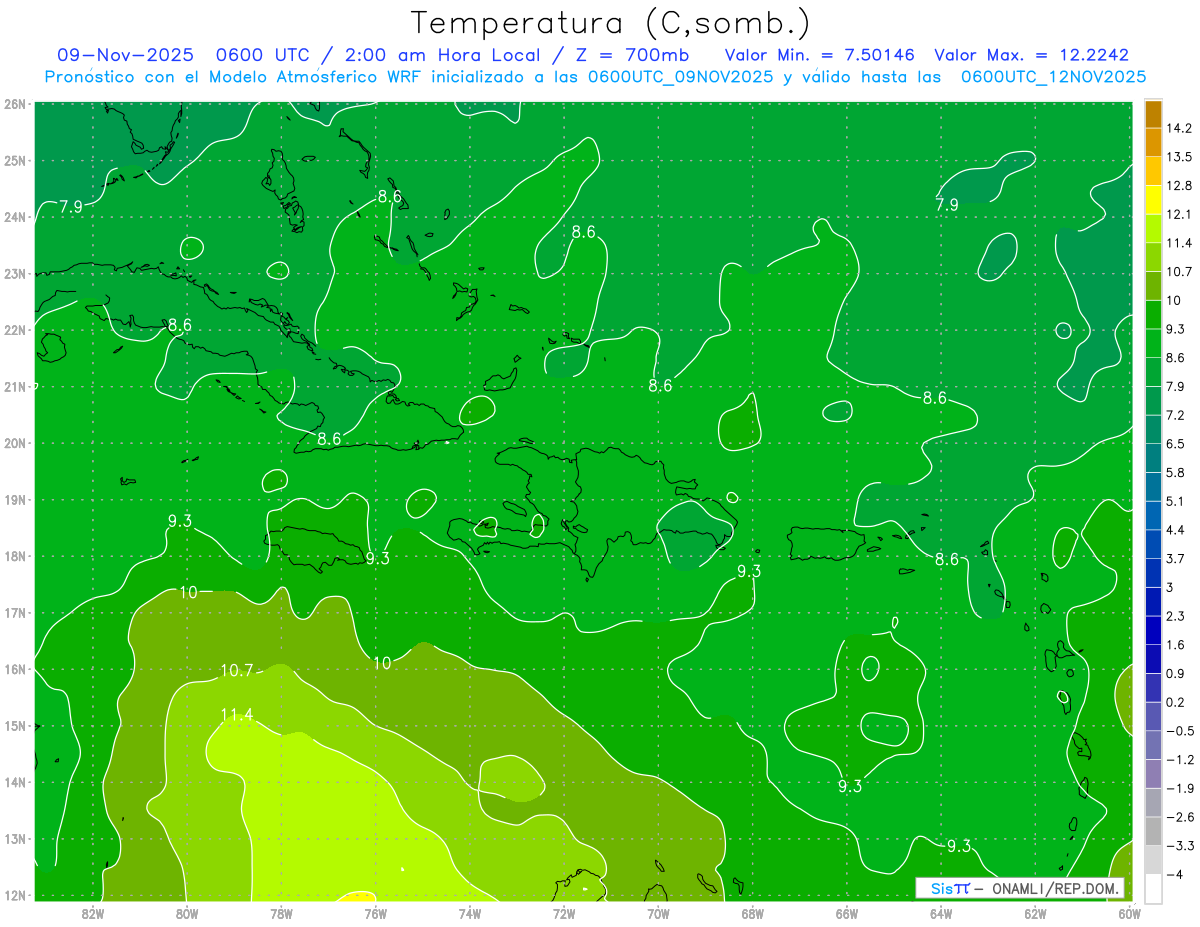Viewport: 1200px width, 927px height.
Task: Click the longitude axis label "76W"
Action: click(x=375, y=913)
